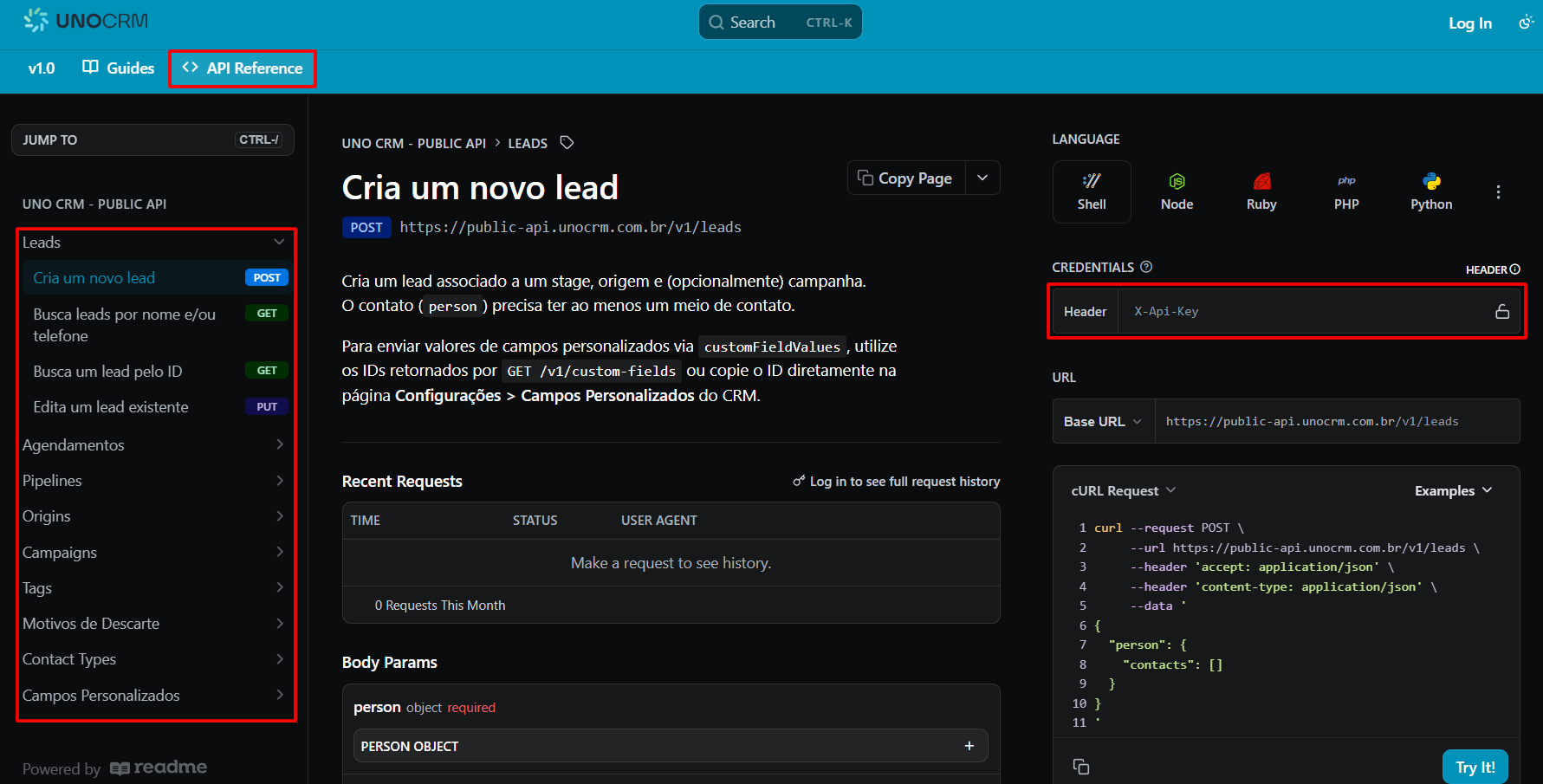Image resolution: width=1543 pixels, height=784 pixels.
Task: Select the Shell language icon
Action: coord(1092,191)
